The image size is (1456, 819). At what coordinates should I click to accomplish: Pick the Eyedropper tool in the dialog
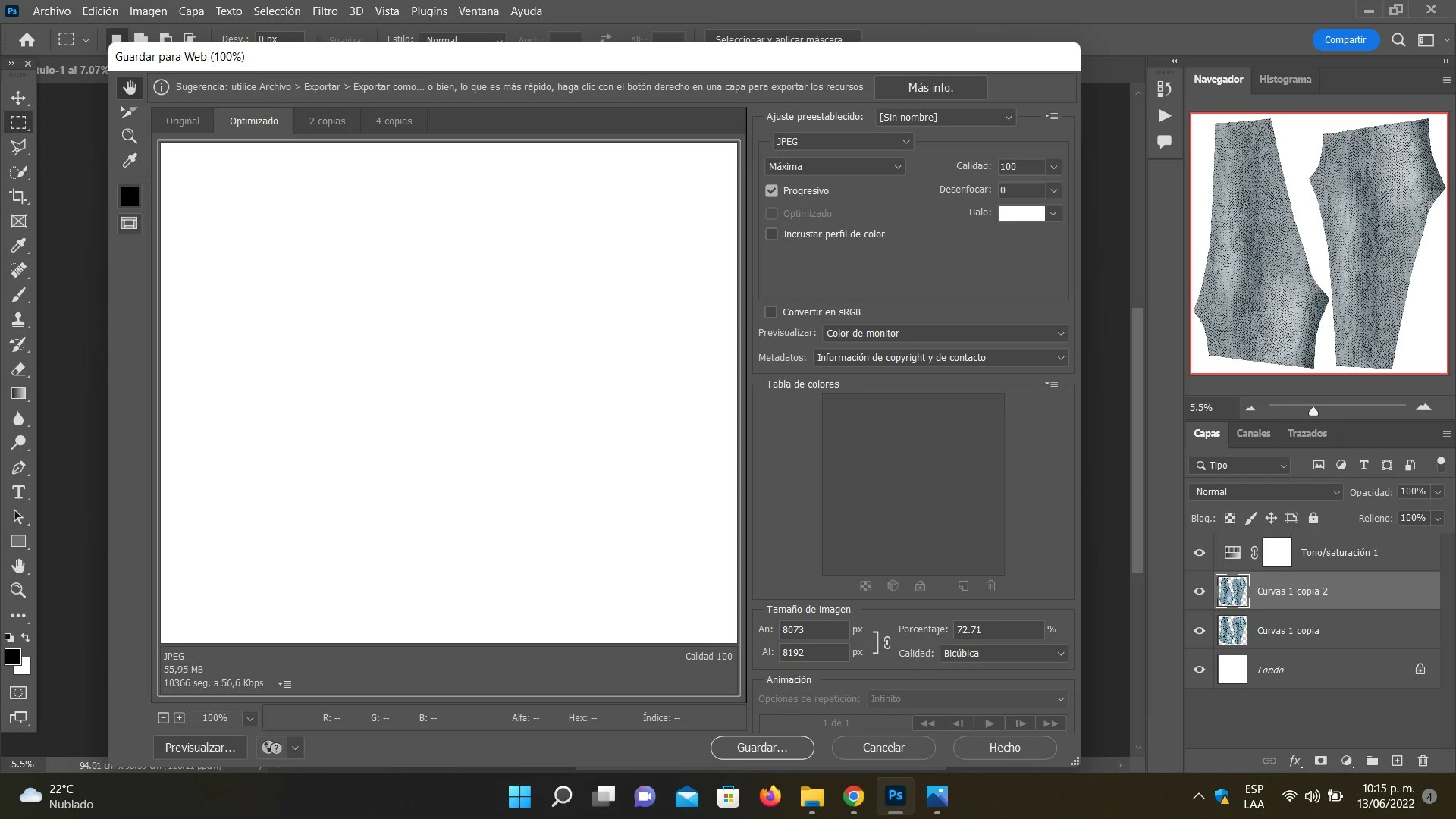pyautogui.click(x=130, y=161)
